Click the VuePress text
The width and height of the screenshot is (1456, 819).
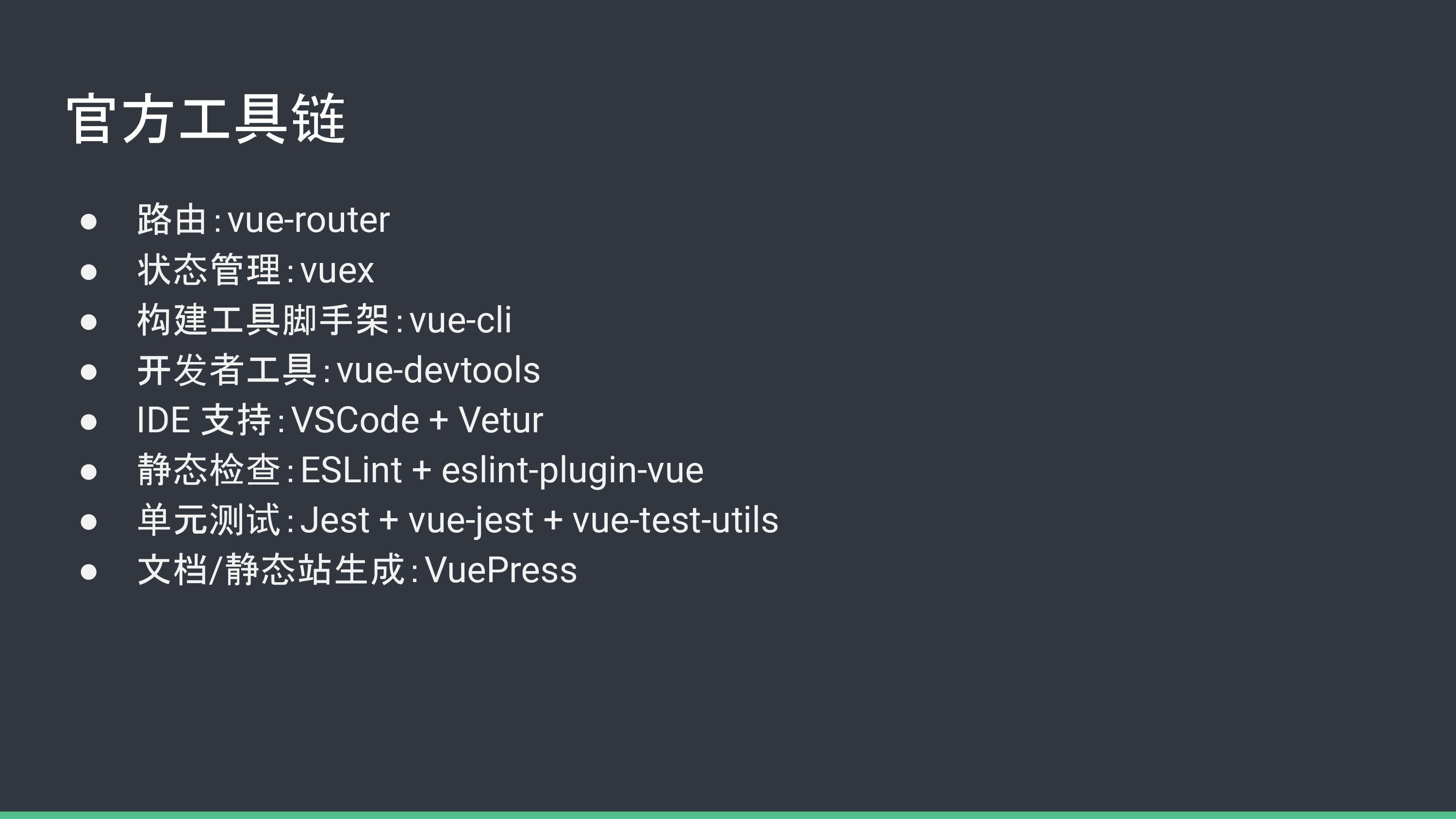tap(501, 570)
